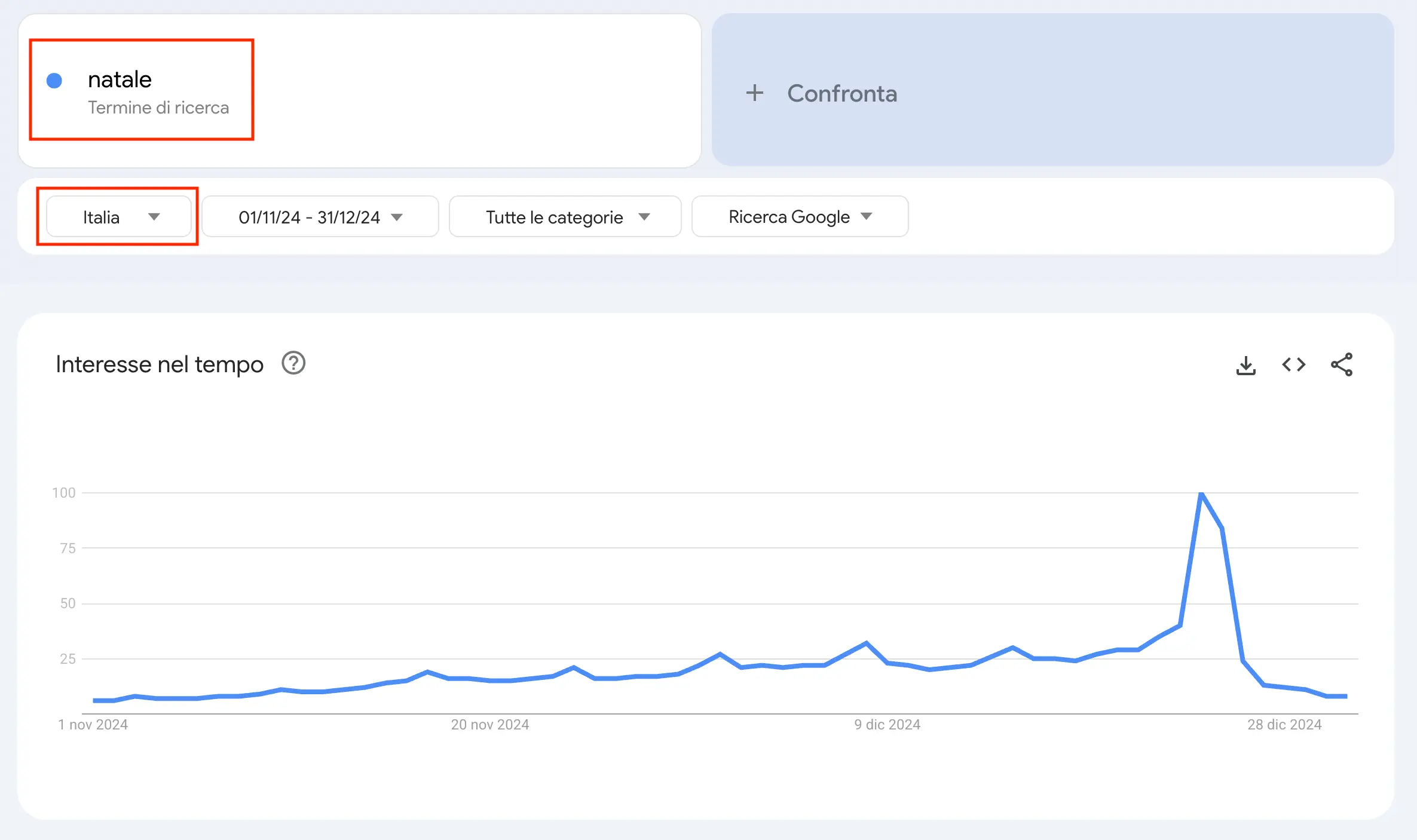The height and width of the screenshot is (840, 1417).
Task: Open the Tutte le categorie dropdown
Action: click(x=564, y=217)
